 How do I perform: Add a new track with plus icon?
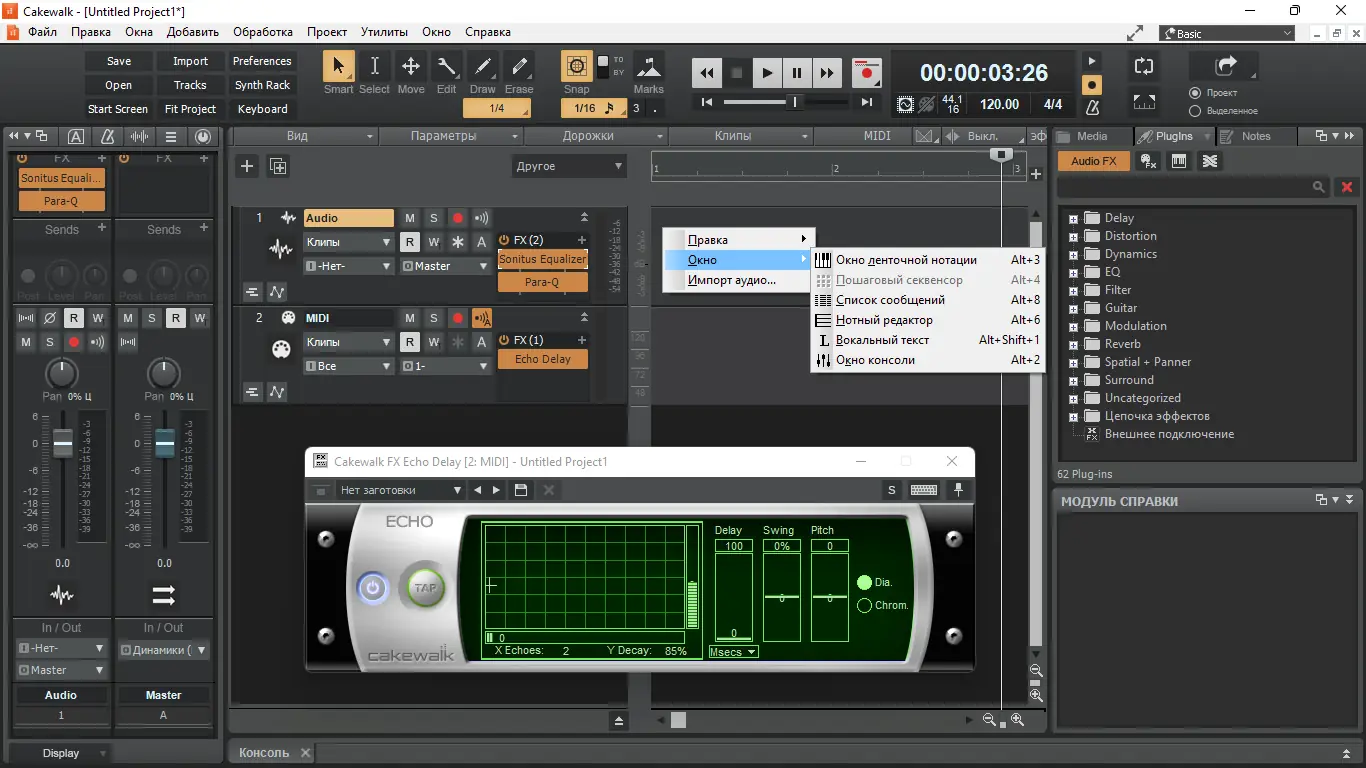247,166
